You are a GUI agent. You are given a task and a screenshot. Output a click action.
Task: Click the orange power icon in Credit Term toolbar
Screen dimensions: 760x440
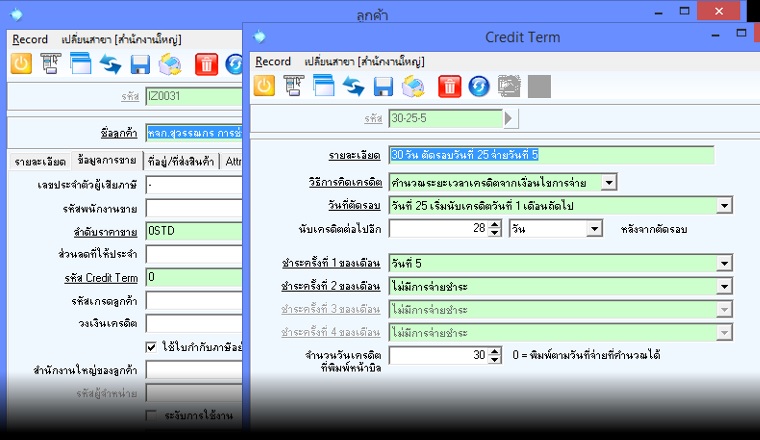click(x=265, y=86)
